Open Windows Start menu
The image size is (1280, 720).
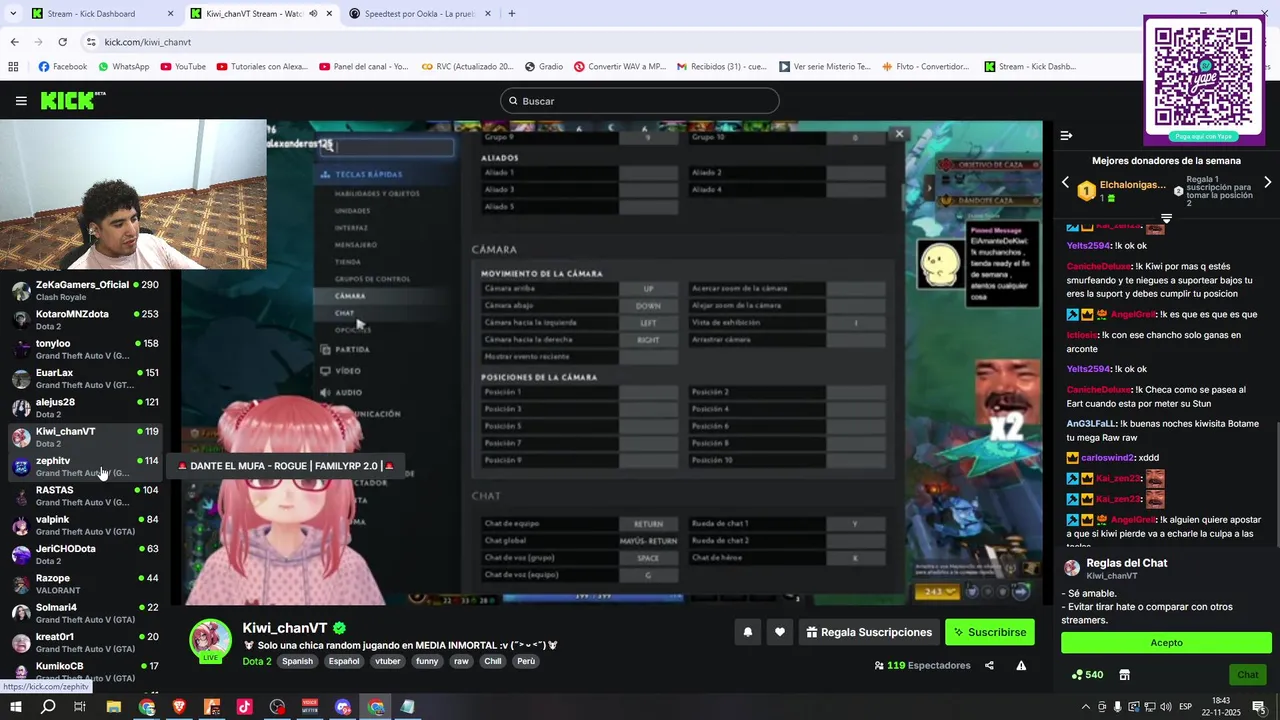click(16, 707)
